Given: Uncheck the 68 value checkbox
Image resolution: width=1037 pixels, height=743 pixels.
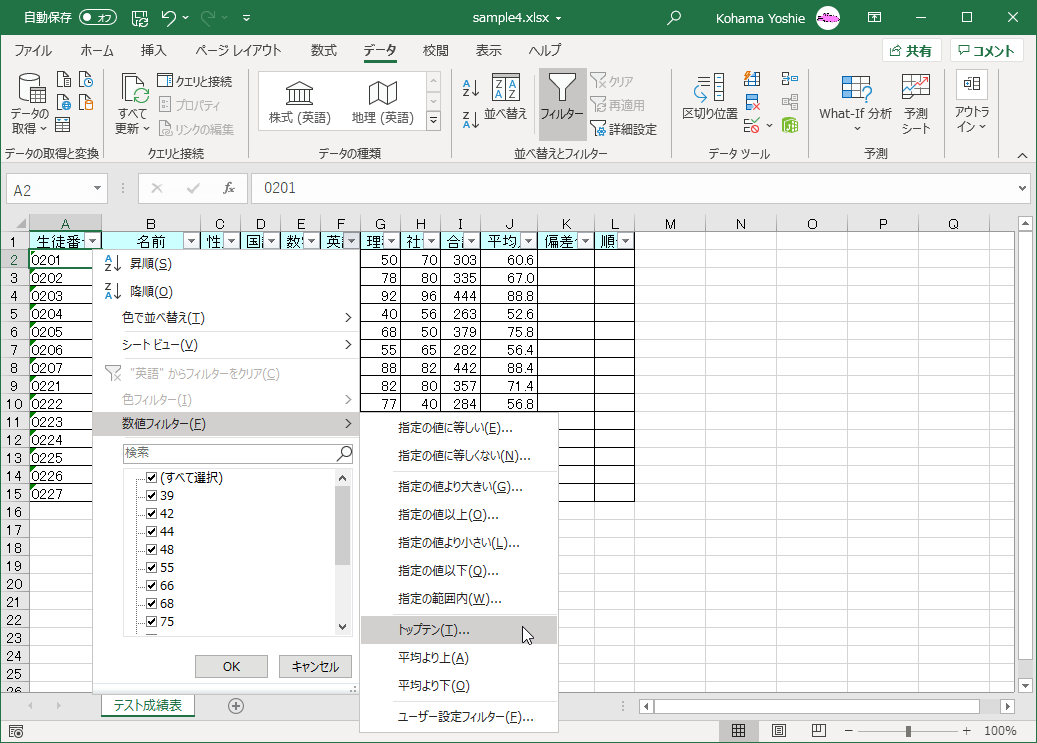Looking at the screenshot, I should (x=151, y=603).
